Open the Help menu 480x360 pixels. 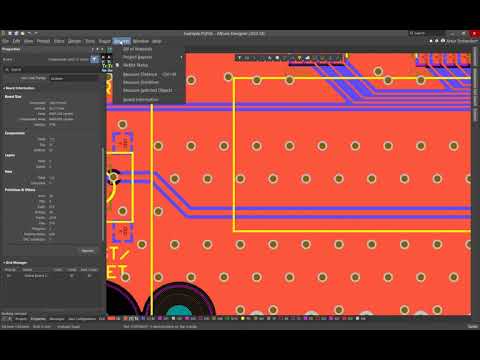point(157,41)
